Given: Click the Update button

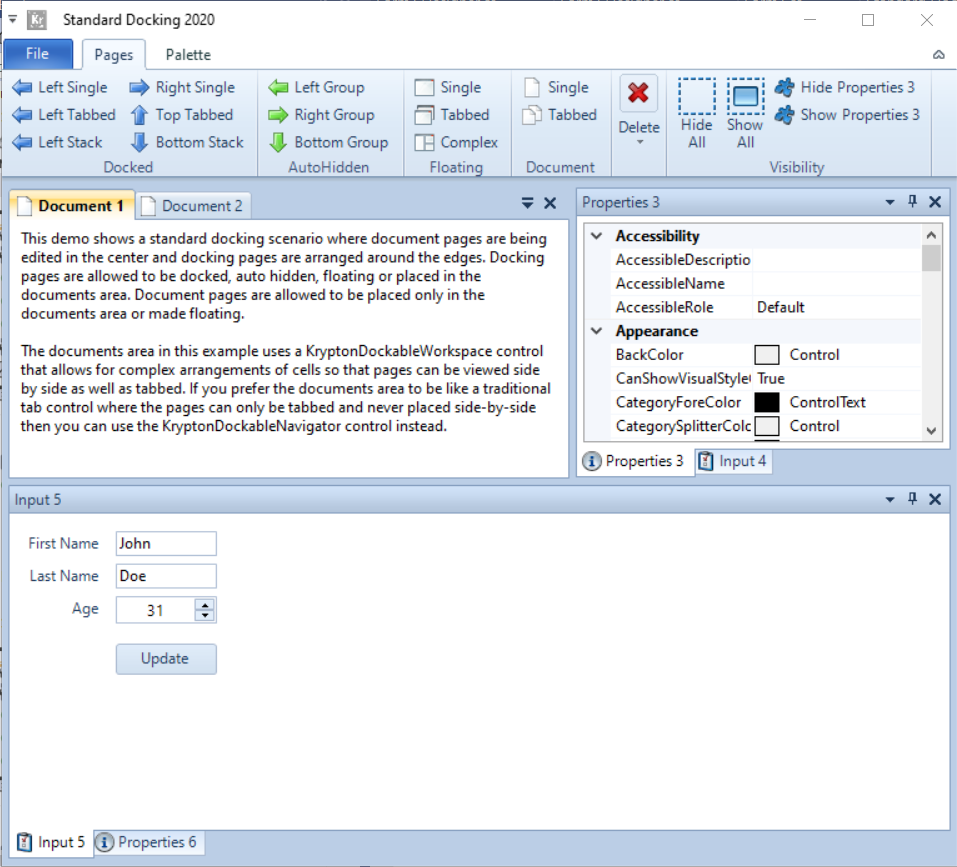Looking at the screenshot, I should [x=166, y=659].
